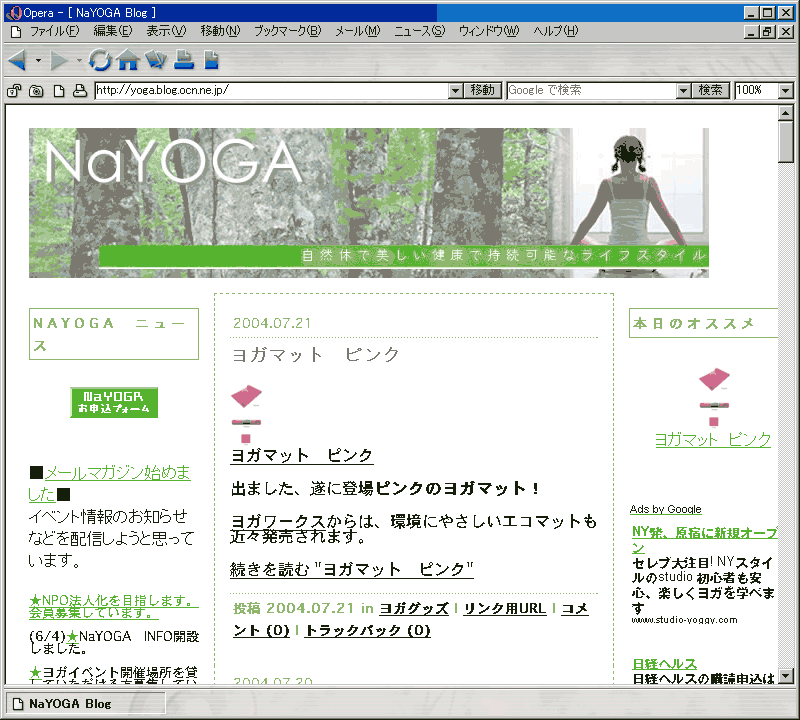Toggle author mode document icon

59,91
